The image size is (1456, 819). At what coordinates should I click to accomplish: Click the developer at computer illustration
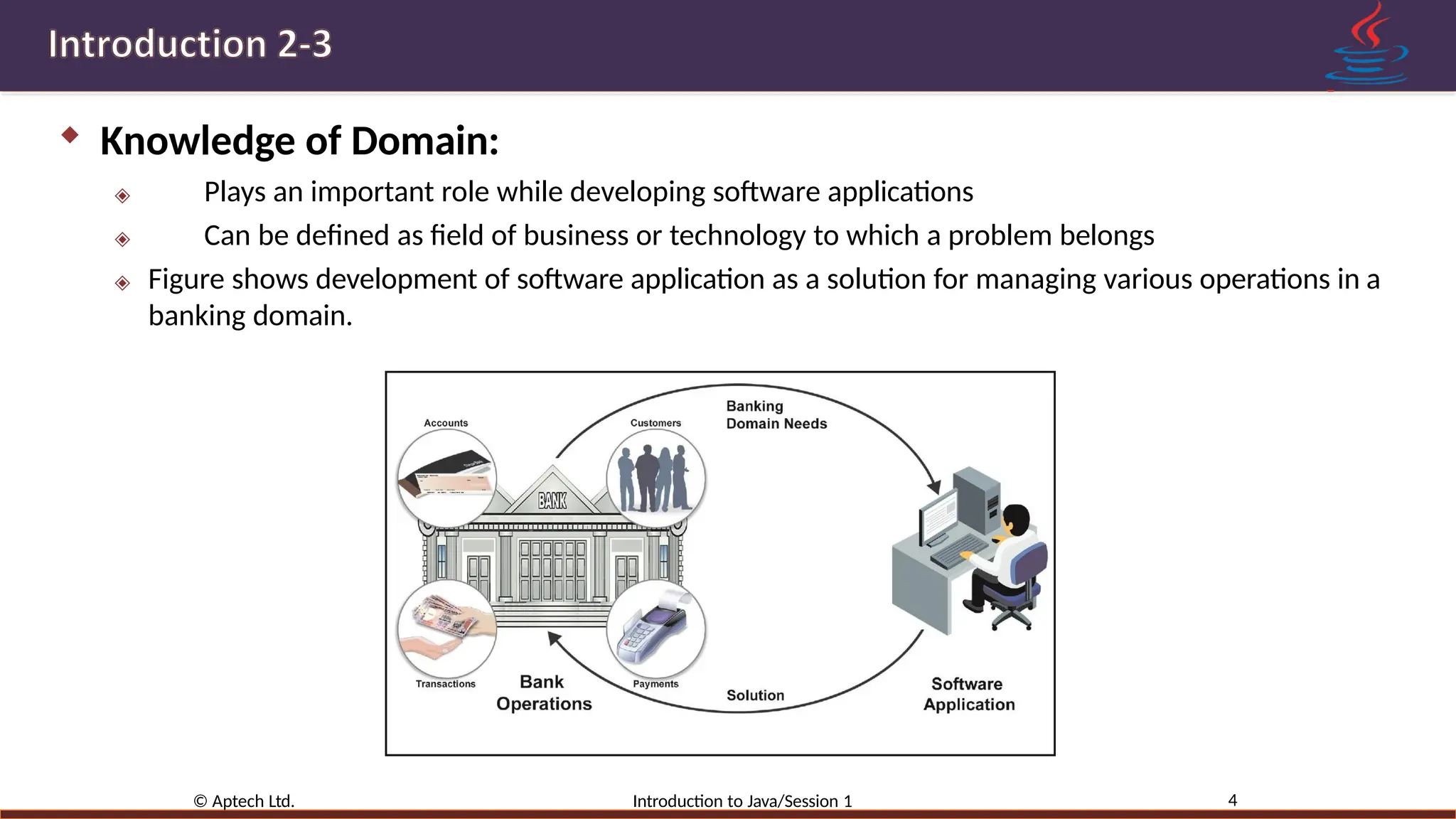[970, 551]
